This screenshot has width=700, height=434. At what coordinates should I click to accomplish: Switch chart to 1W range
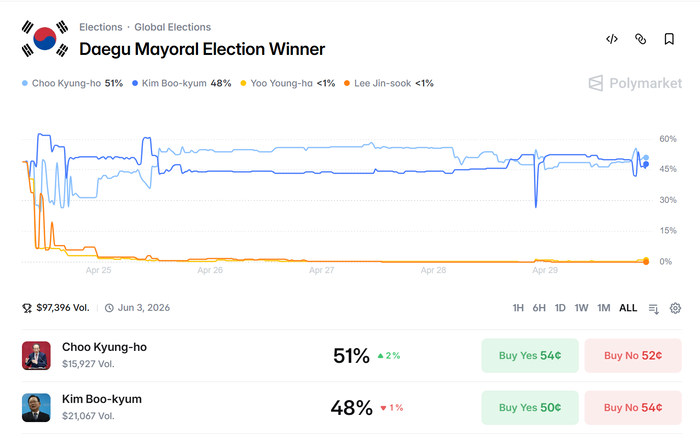pyautogui.click(x=581, y=308)
